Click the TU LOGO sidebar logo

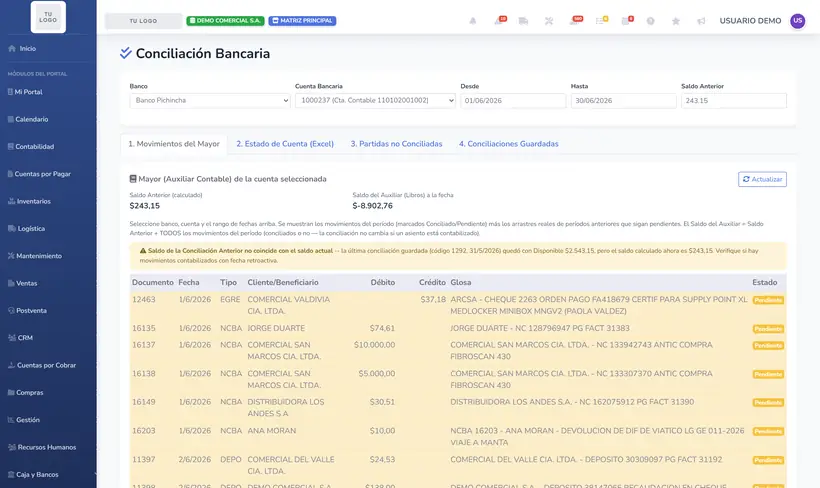(x=48, y=17)
